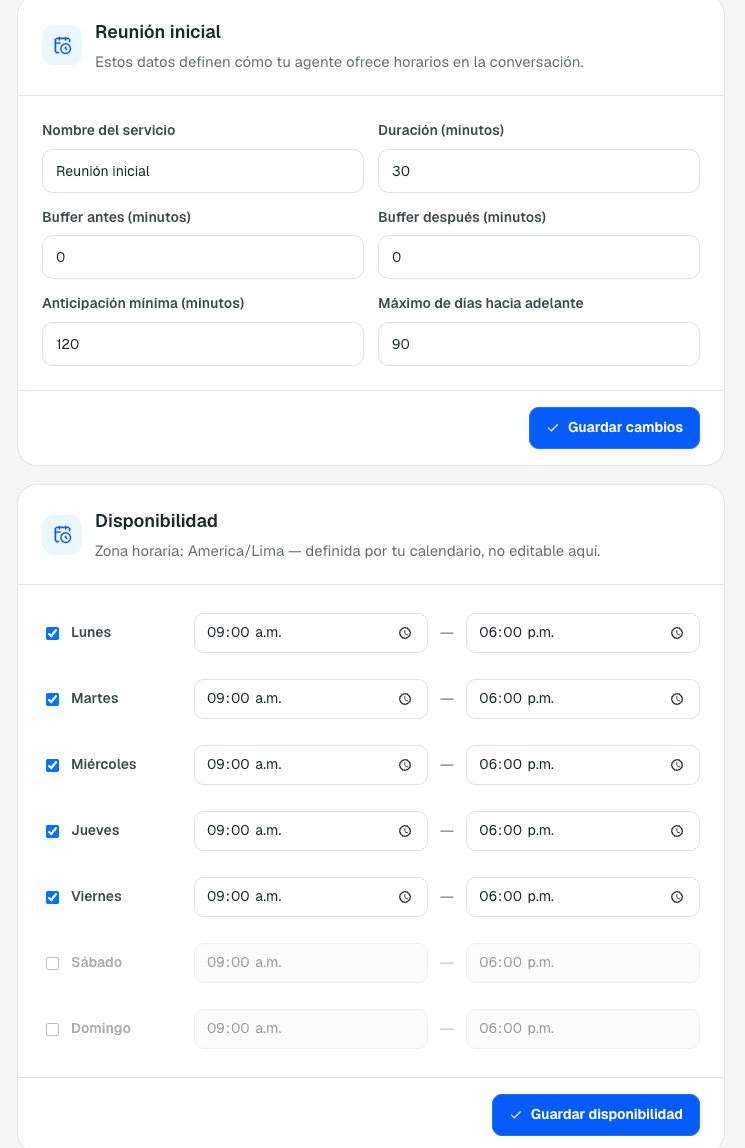The height and width of the screenshot is (1148, 745).
Task: Edit the Anticipación mínima (minutos) field
Action: pos(203,344)
